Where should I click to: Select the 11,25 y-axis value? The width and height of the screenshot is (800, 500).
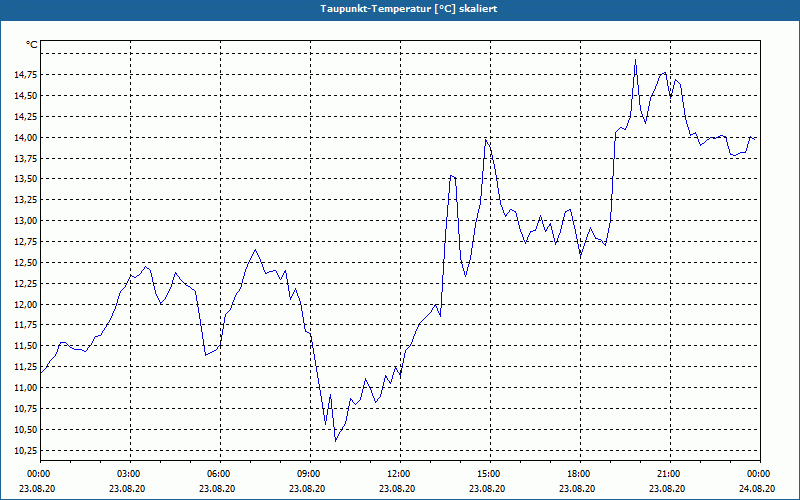click(x=26, y=367)
